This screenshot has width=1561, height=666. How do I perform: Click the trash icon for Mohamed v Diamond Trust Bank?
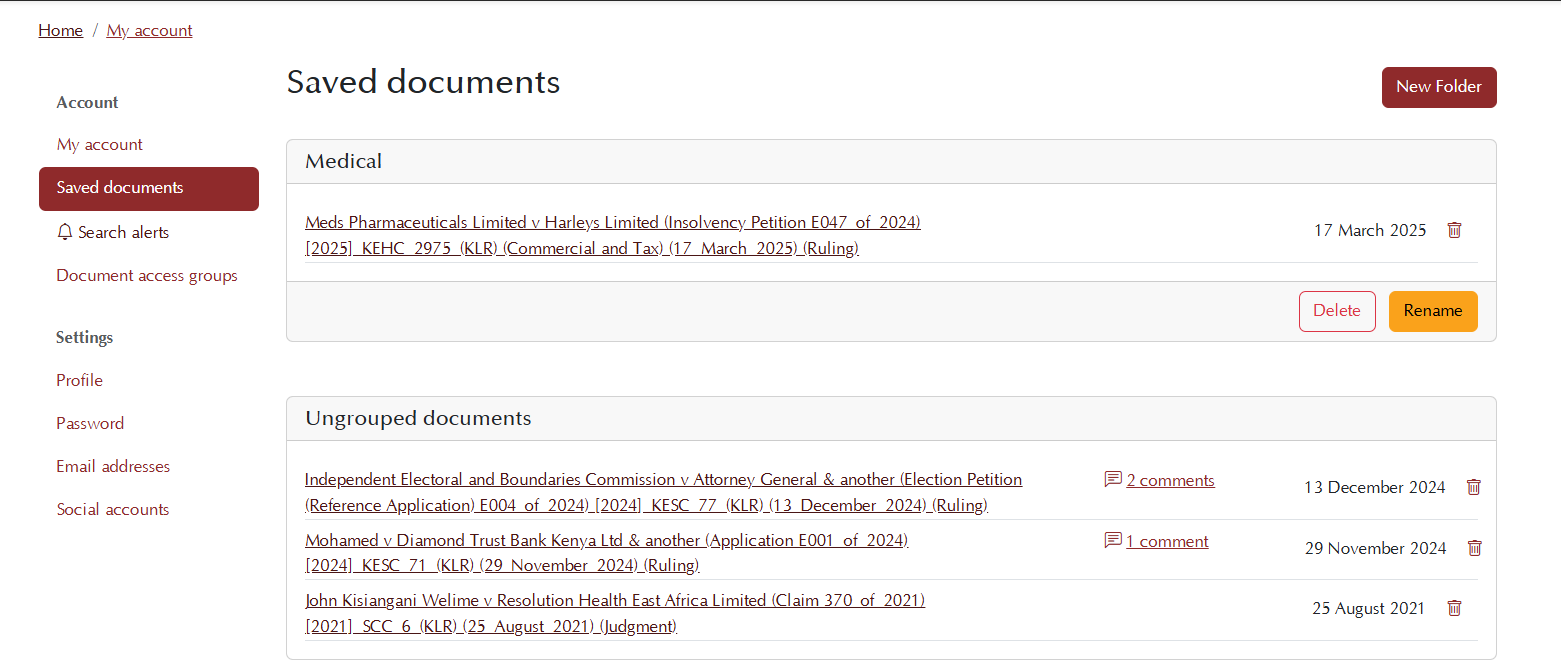click(1474, 547)
